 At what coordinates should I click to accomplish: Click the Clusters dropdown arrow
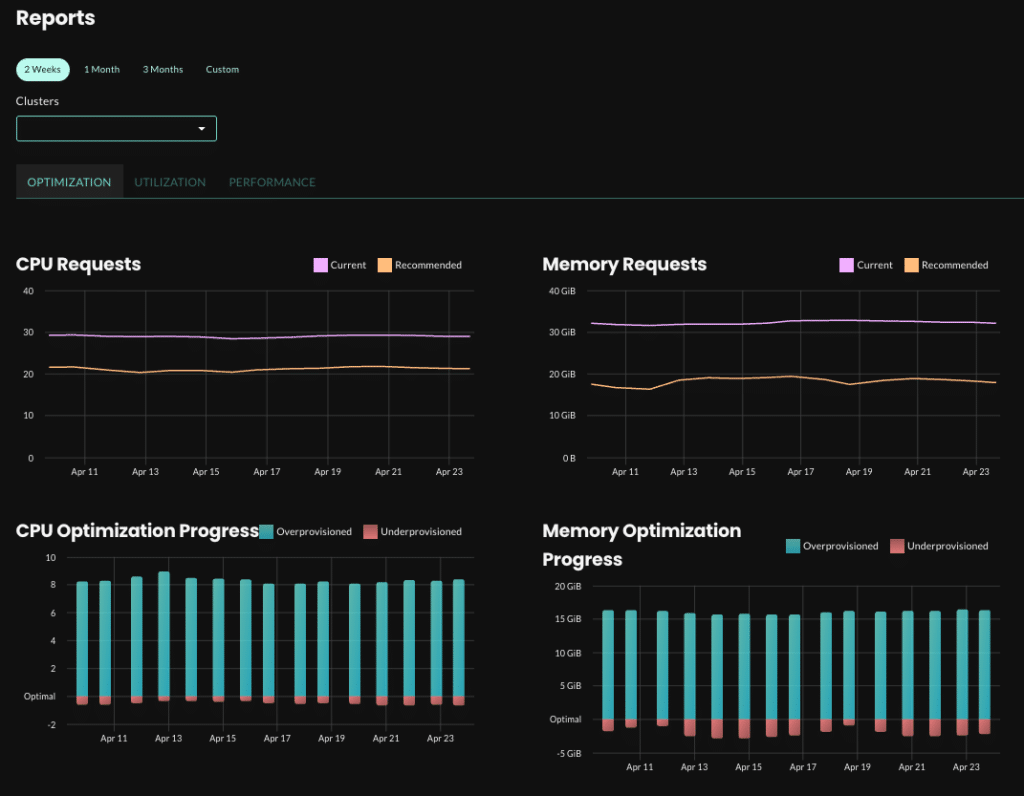click(x=202, y=129)
